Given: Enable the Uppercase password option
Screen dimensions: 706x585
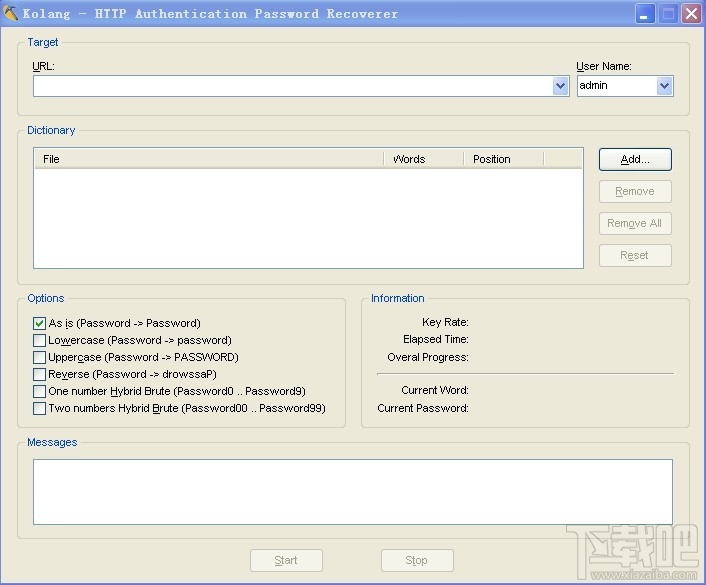Looking at the screenshot, I should [x=39, y=357].
